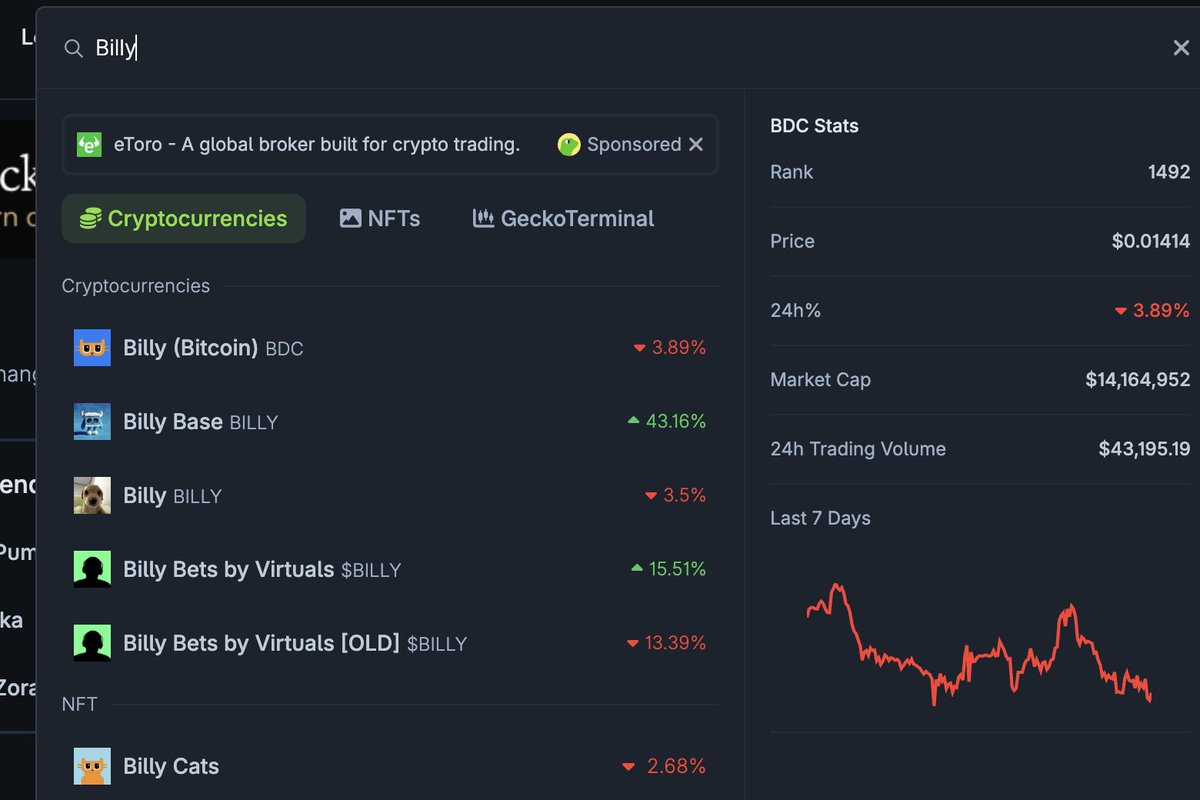Select the Cryptocurrencies tab

click(184, 218)
